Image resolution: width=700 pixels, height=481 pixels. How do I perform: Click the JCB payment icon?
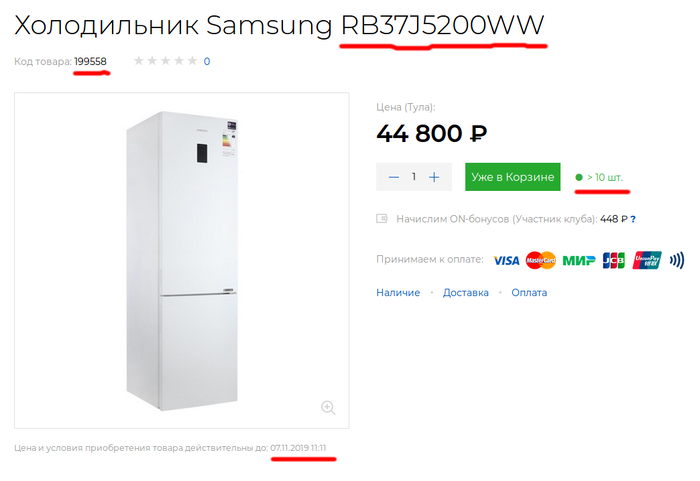click(x=613, y=260)
